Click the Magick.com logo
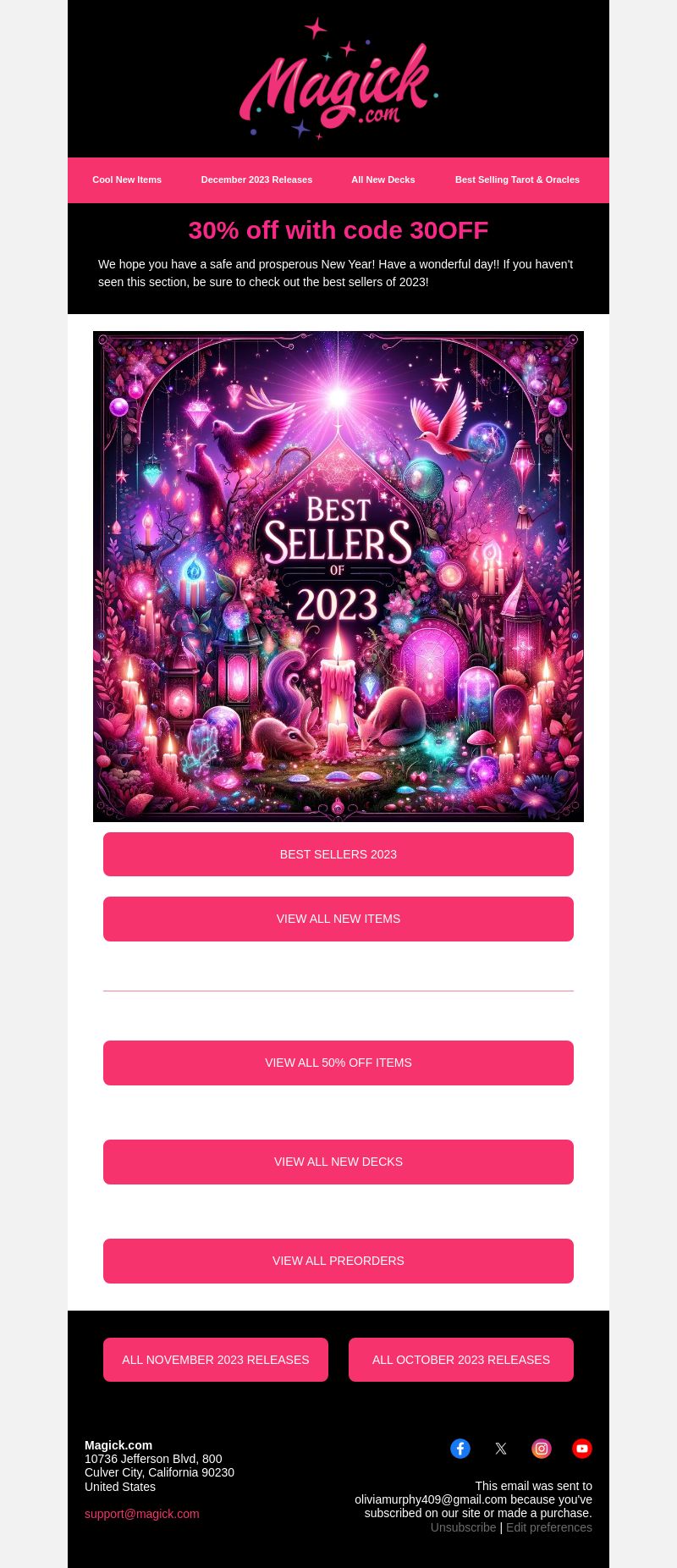This screenshot has height=1568, width=677. click(x=338, y=79)
